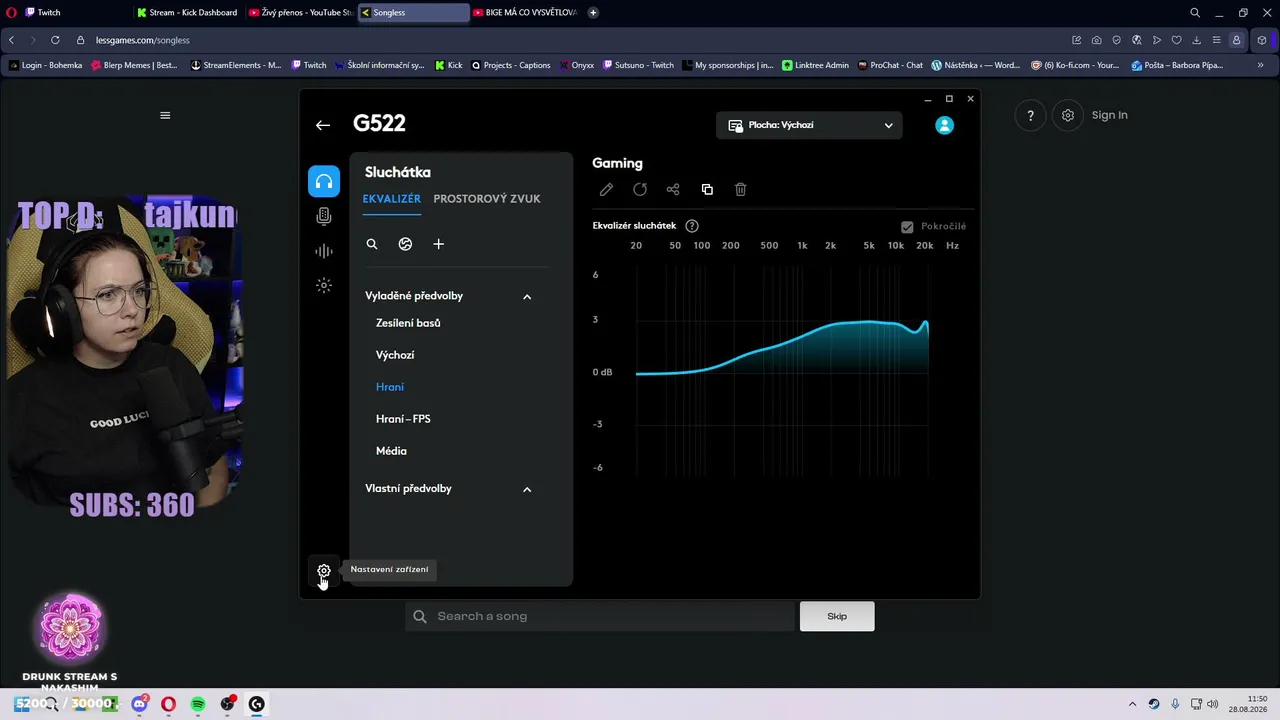
Task: Collapse the Vyladěné předvolby section
Action: click(x=527, y=296)
